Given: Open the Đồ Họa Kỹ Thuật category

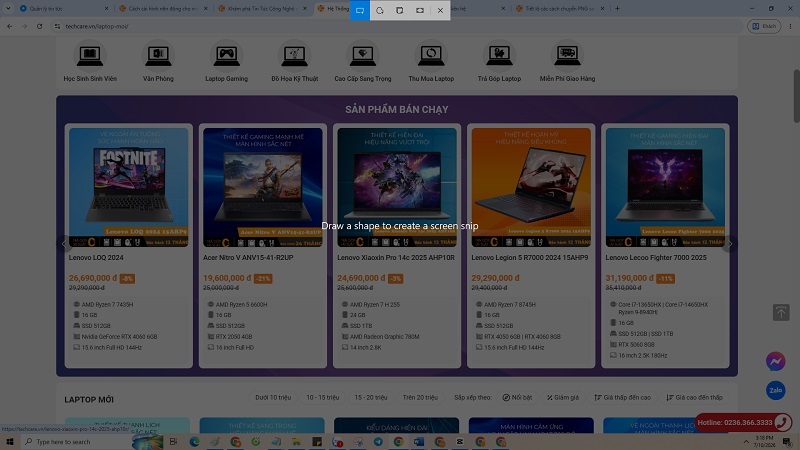Looking at the screenshot, I should click(294, 62).
